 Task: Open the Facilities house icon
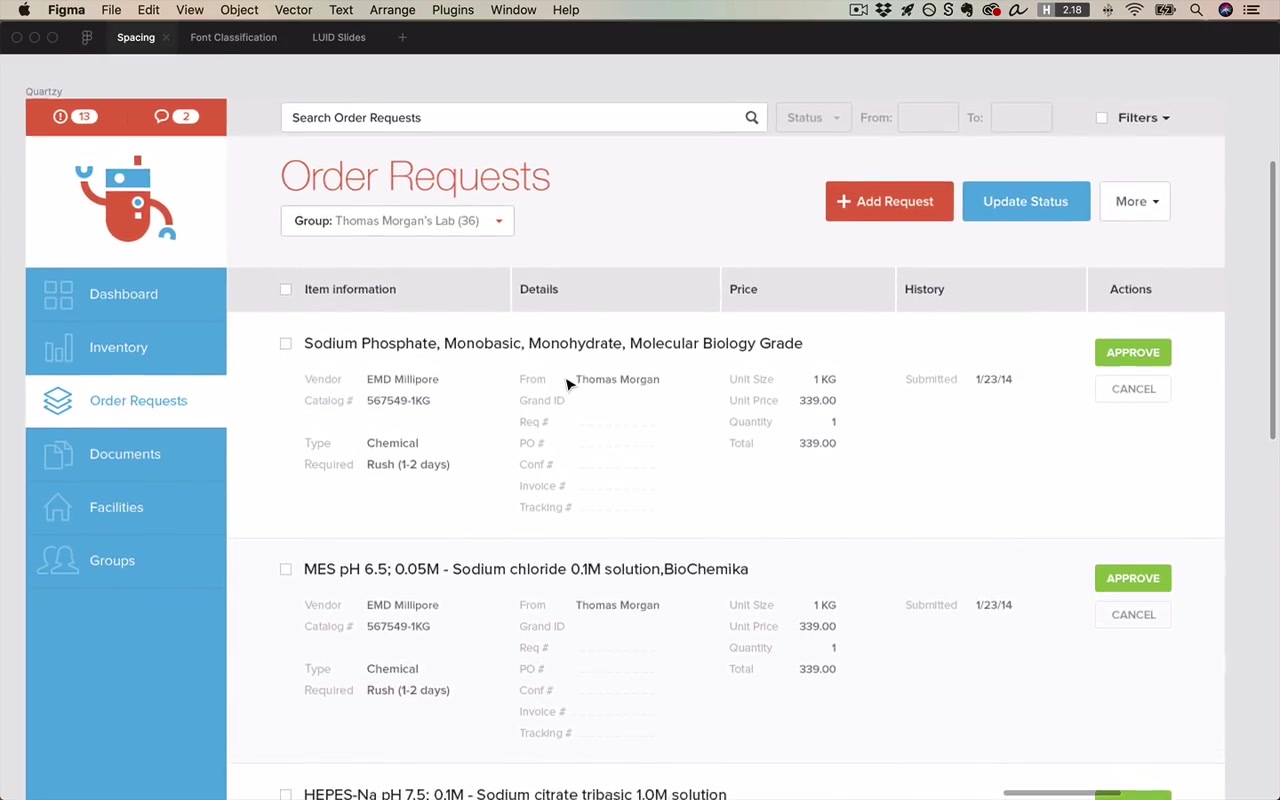coord(58,507)
